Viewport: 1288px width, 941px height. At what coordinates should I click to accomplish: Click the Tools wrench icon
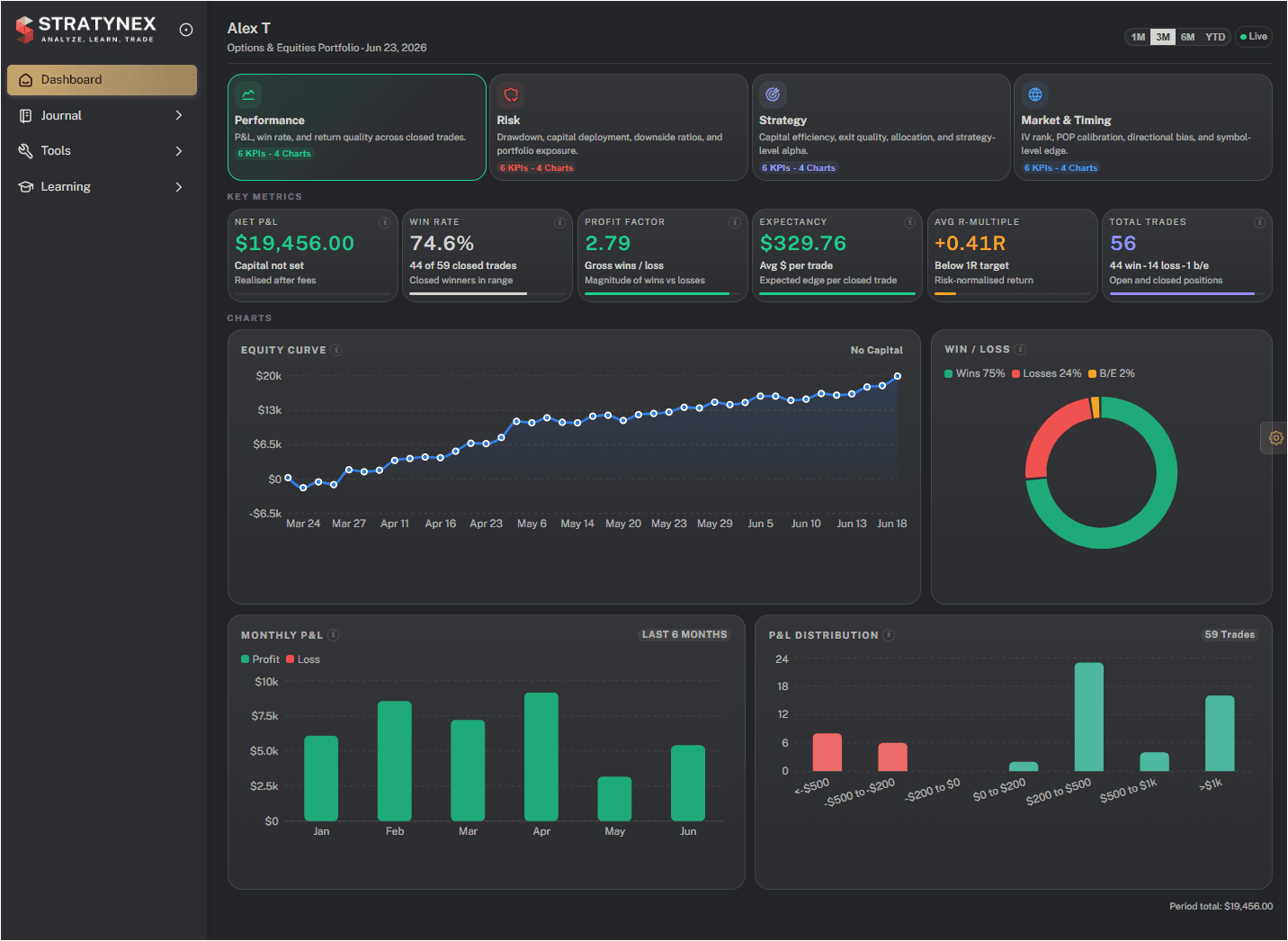(25, 151)
